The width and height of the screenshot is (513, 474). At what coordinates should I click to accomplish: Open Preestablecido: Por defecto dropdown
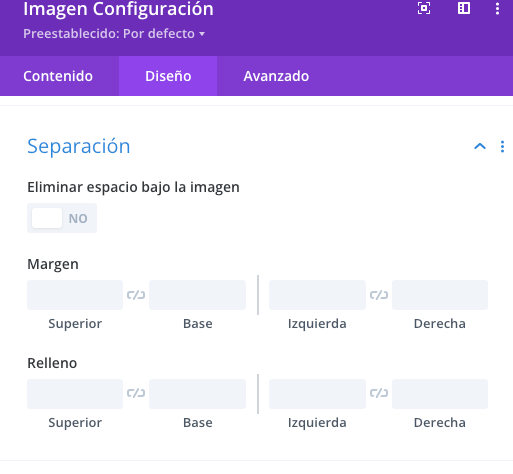pos(114,34)
